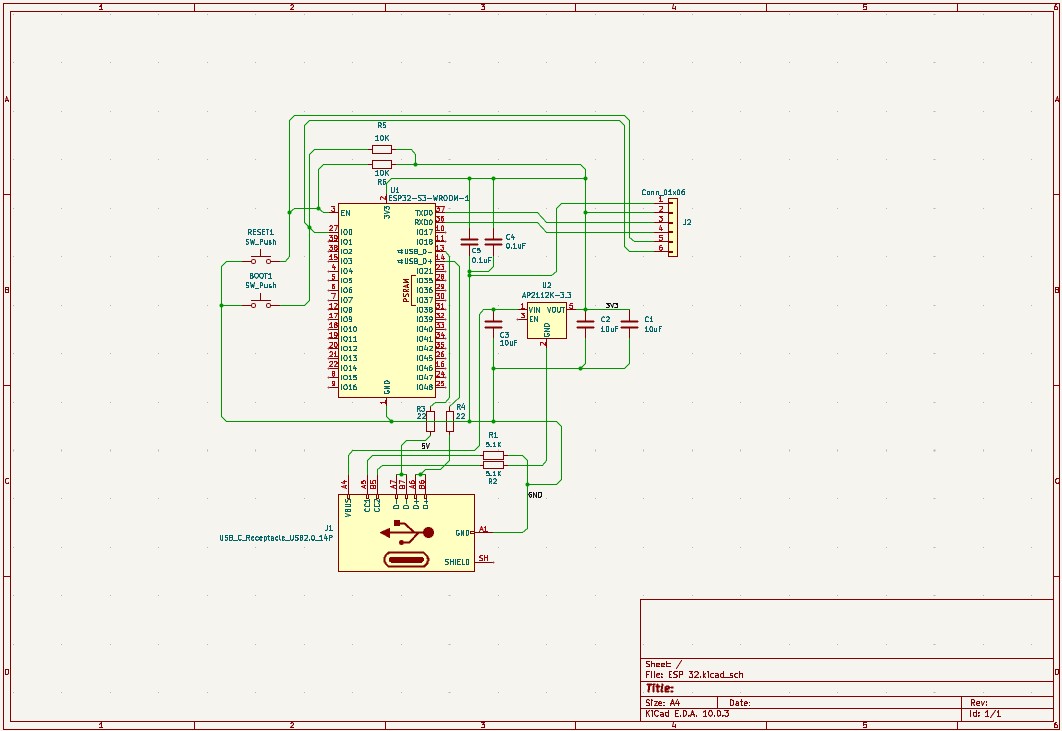Click the file name ESP 32.kicad_sch
The width and height of the screenshot is (1062, 731).
pyautogui.click(x=706, y=675)
